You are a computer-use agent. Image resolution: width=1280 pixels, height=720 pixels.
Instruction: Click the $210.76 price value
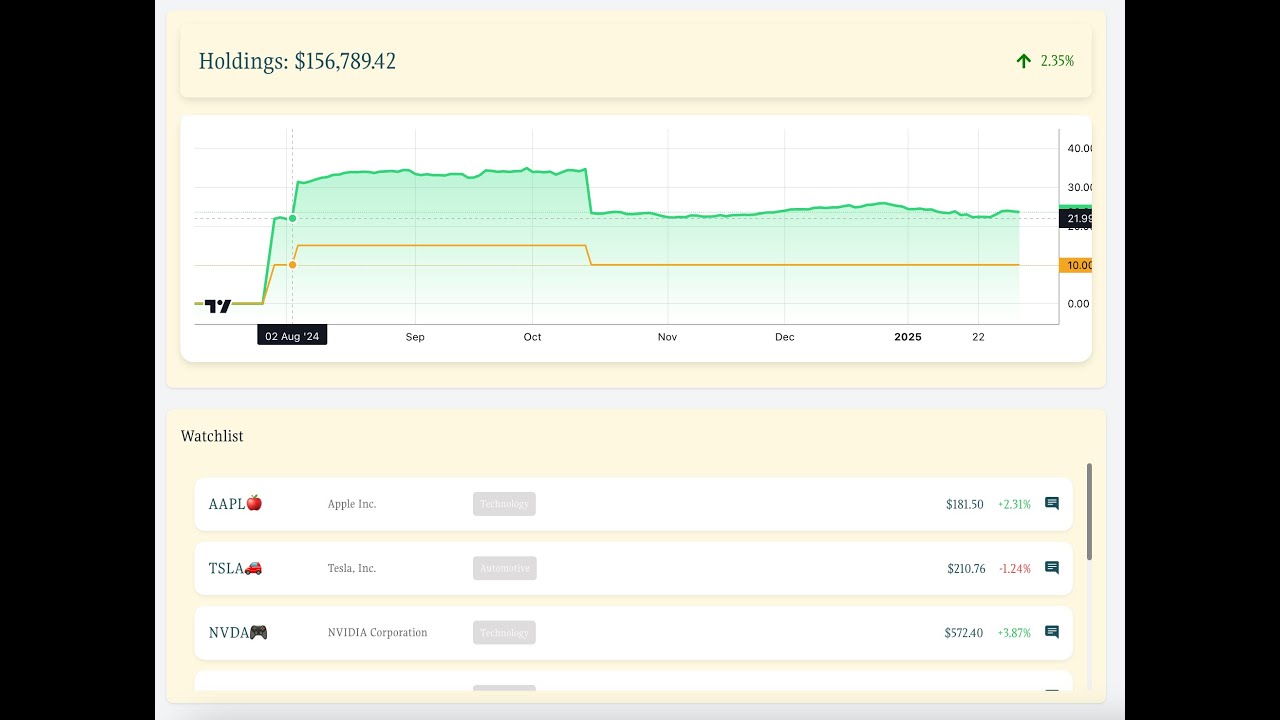tap(966, 568)
